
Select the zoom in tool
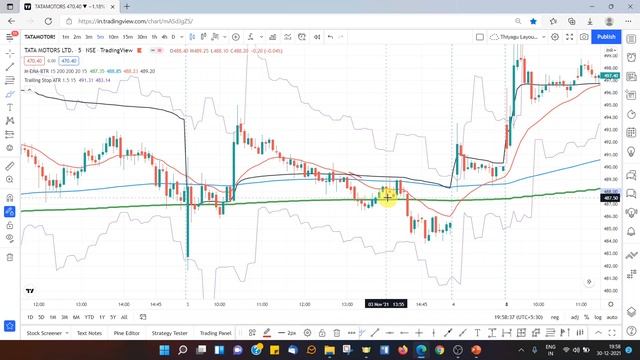tap(10, 180)
